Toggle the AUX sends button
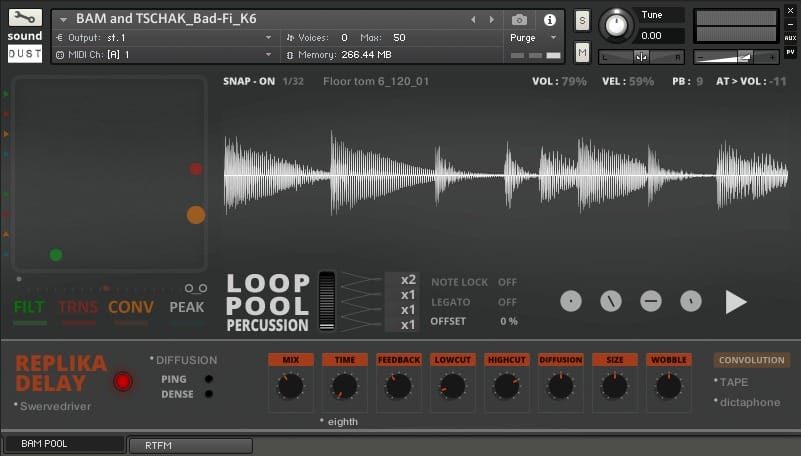The image size is (801, 456). (790, 38)
